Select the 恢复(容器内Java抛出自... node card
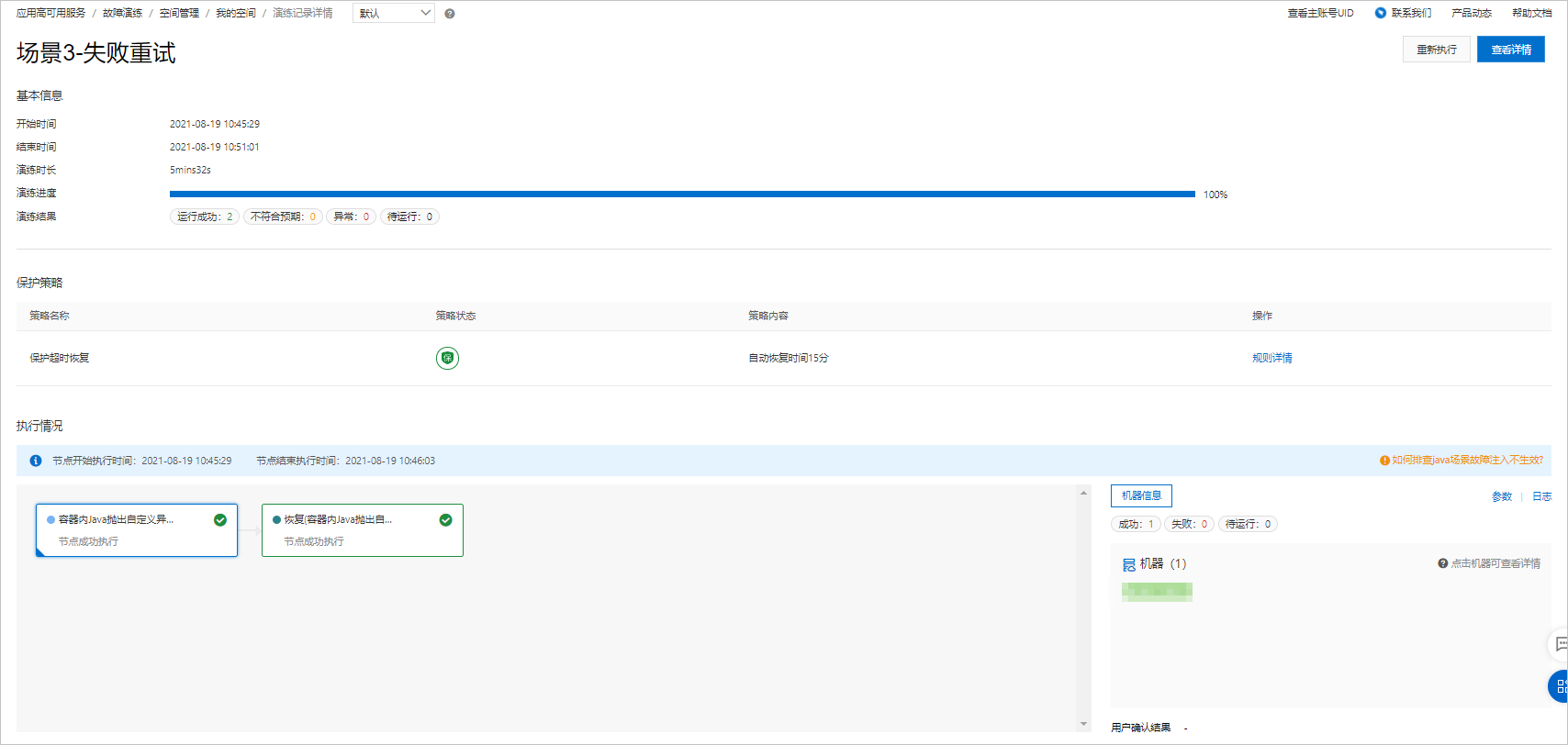 click(x=363, y=530)
